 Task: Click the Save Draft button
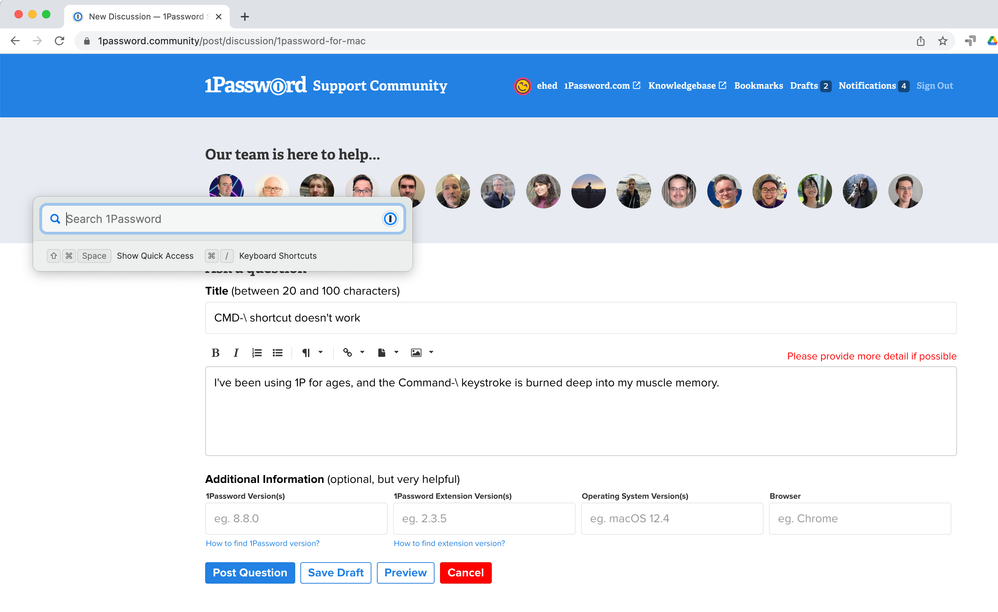(335, 573)
